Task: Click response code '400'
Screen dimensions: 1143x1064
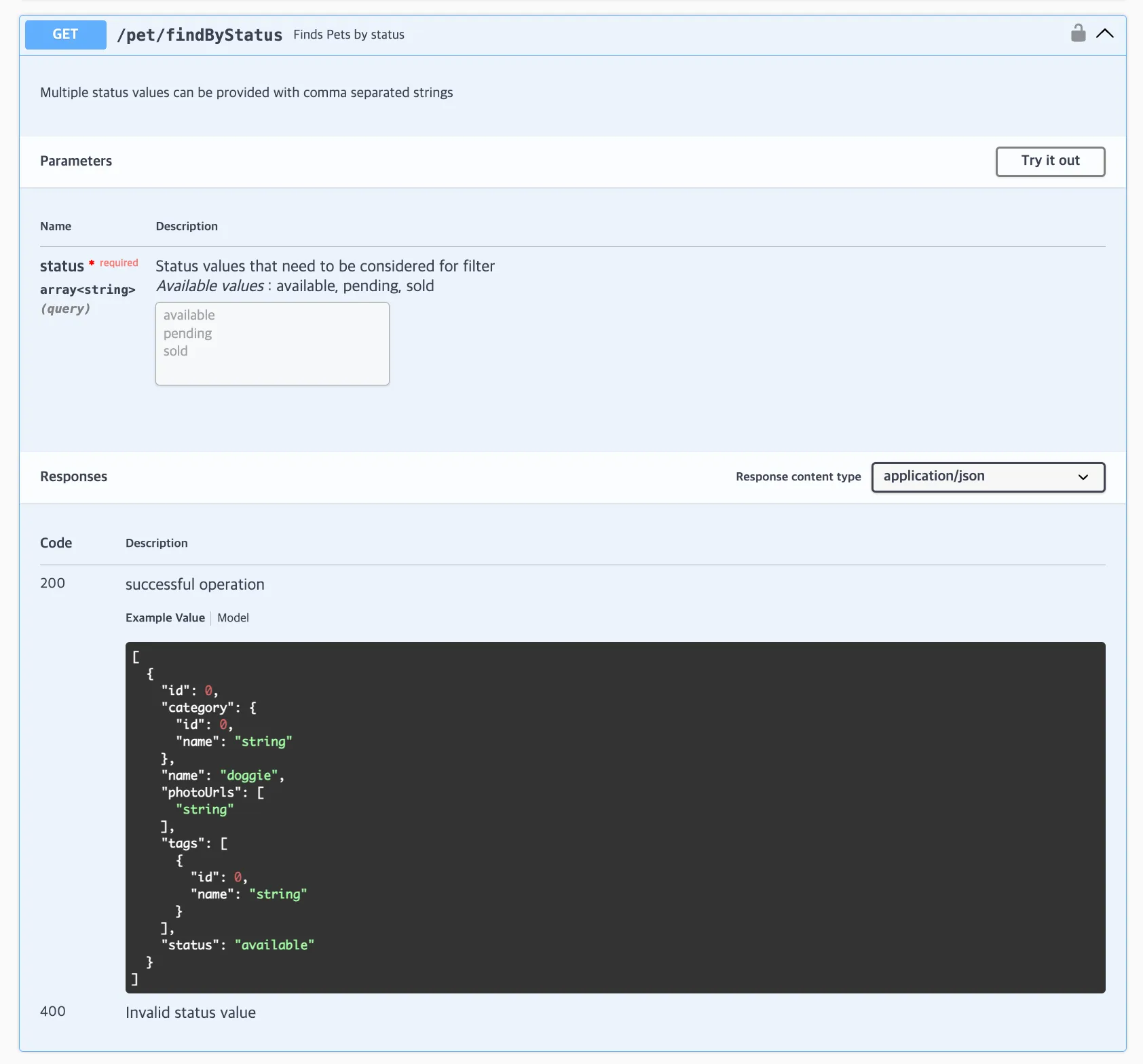Action: pyautogui.click(x=52, y=1011)
